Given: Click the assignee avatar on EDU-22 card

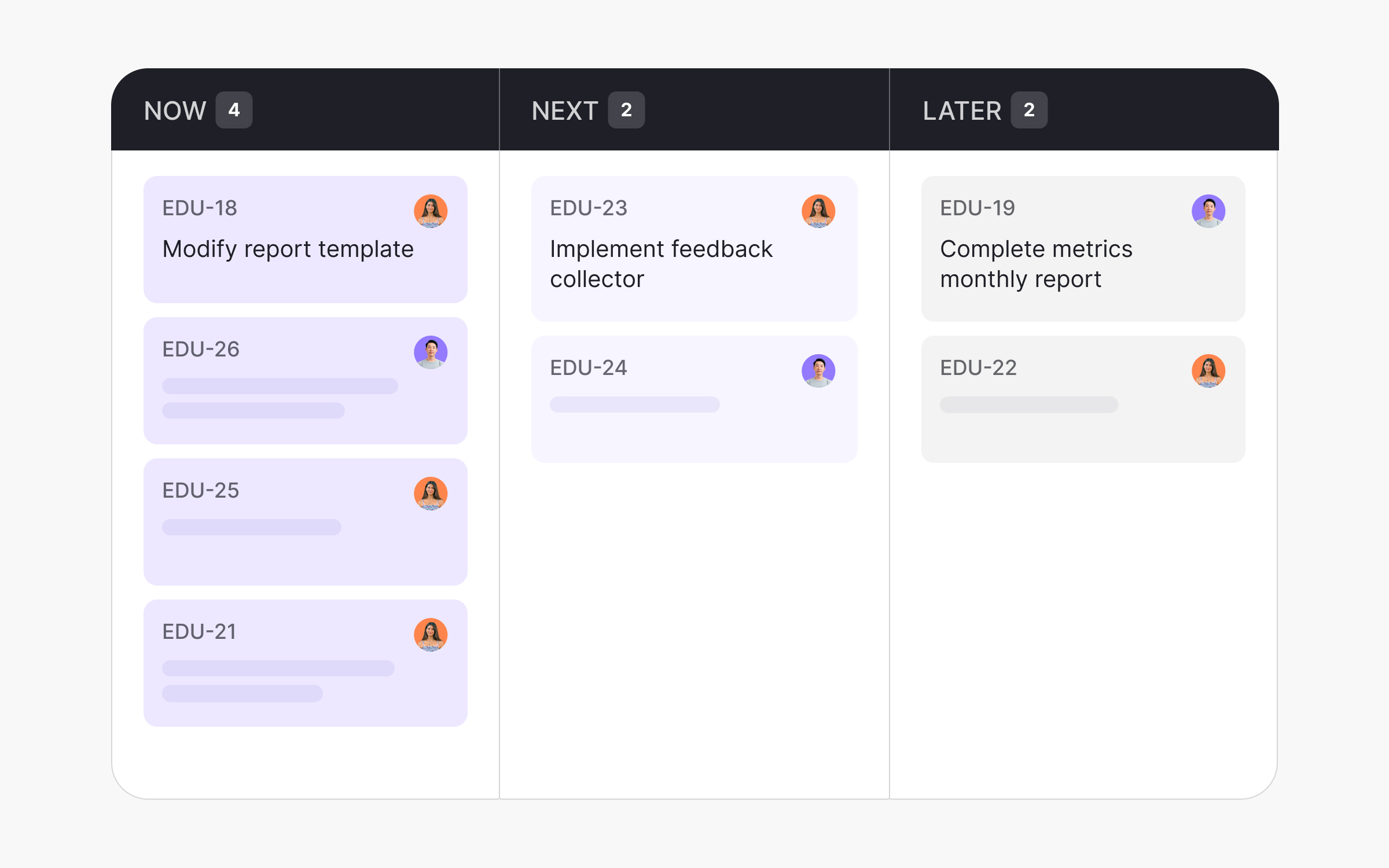Looking at the screenshot, I should (1208, 371).
